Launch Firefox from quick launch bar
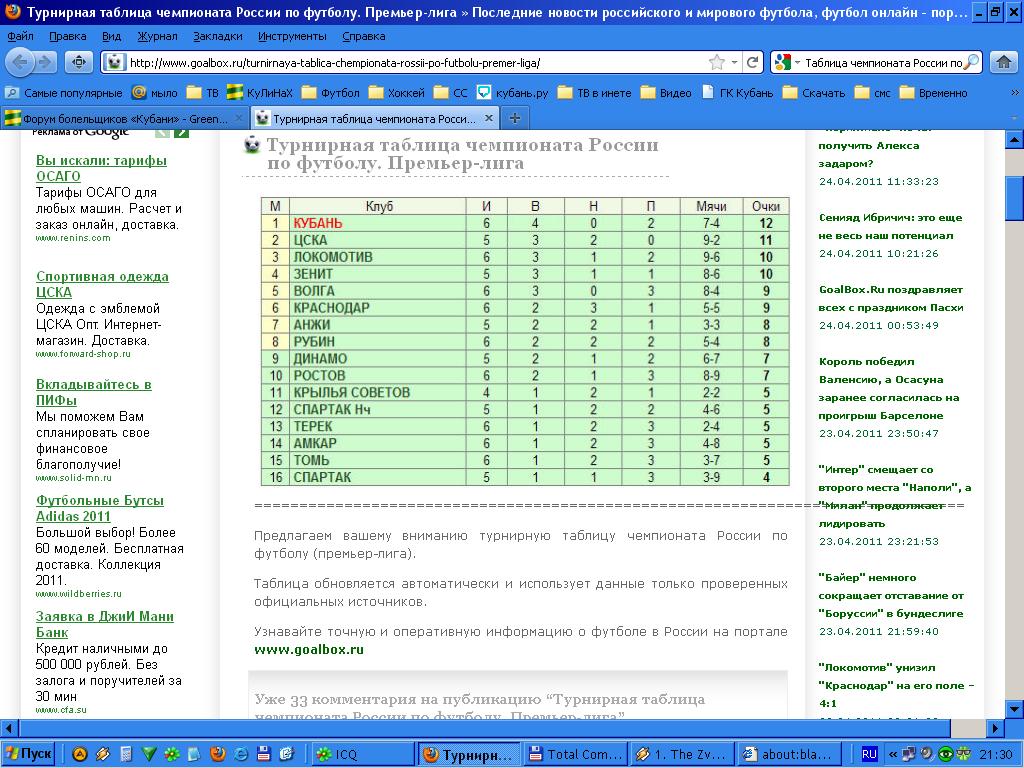 (x=217, y=754)
